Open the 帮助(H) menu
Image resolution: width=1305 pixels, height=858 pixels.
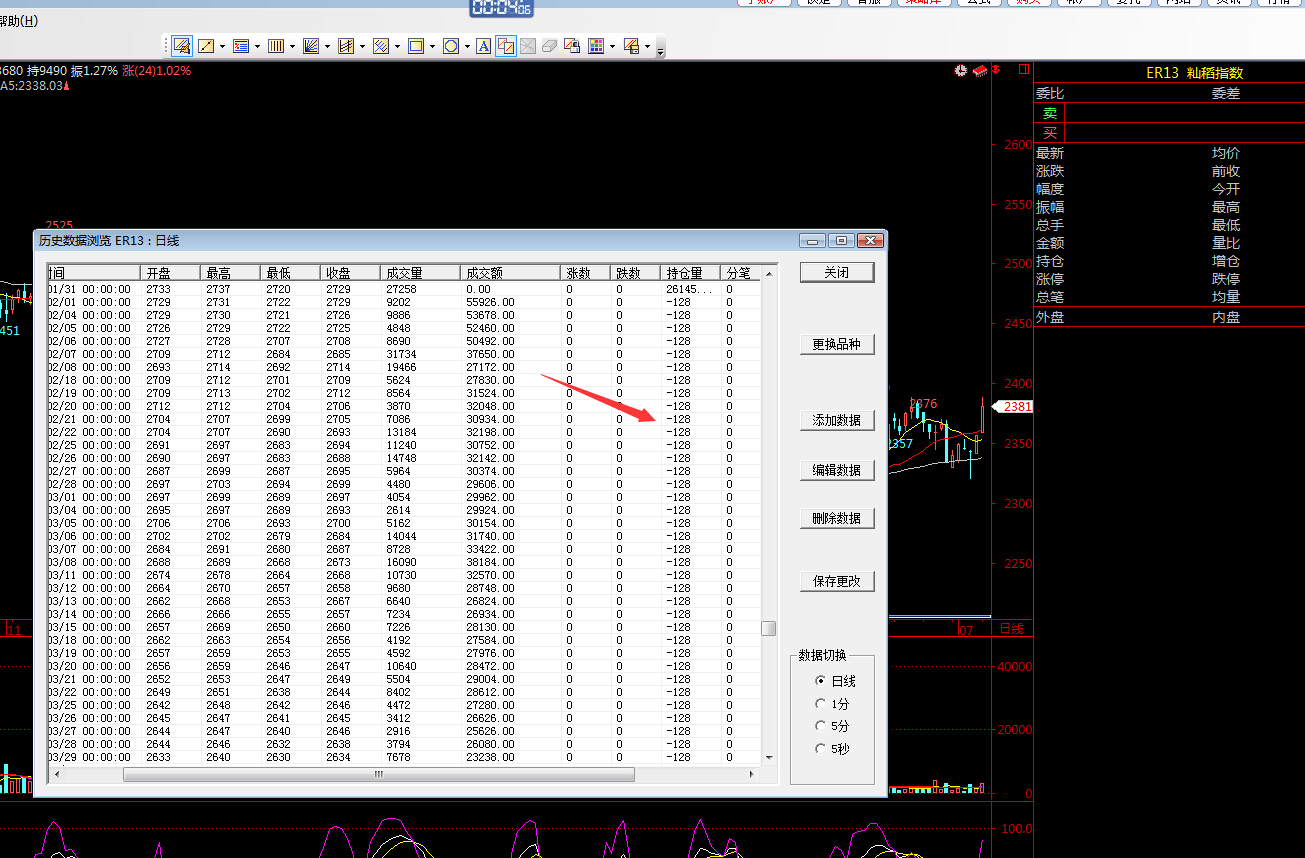pos(18,21)
